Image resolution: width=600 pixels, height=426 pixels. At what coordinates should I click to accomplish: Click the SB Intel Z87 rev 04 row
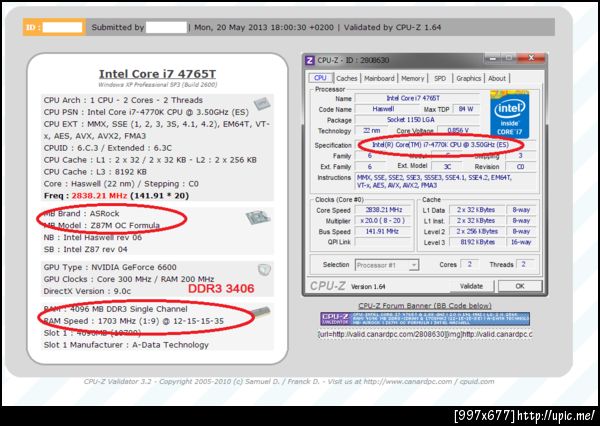pos(85,249)
